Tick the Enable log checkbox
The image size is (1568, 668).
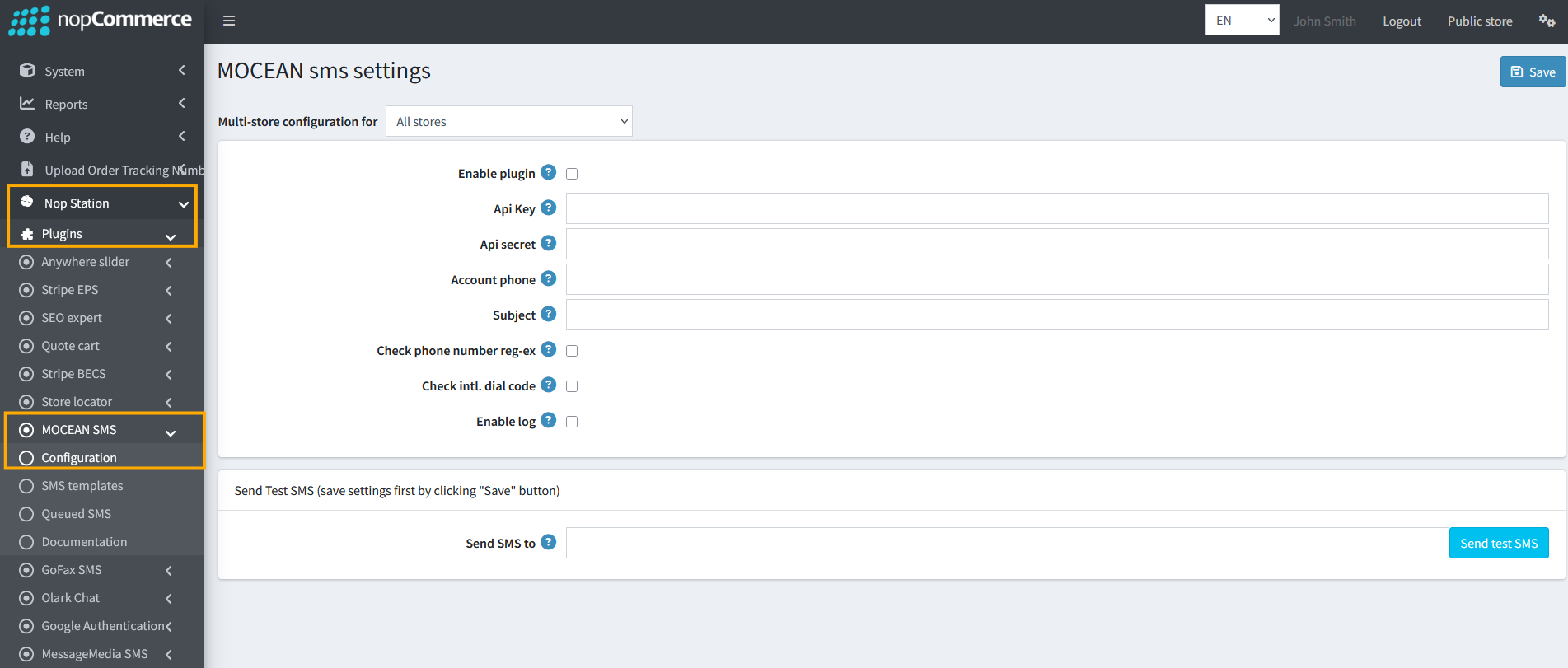tap(572, 422)
